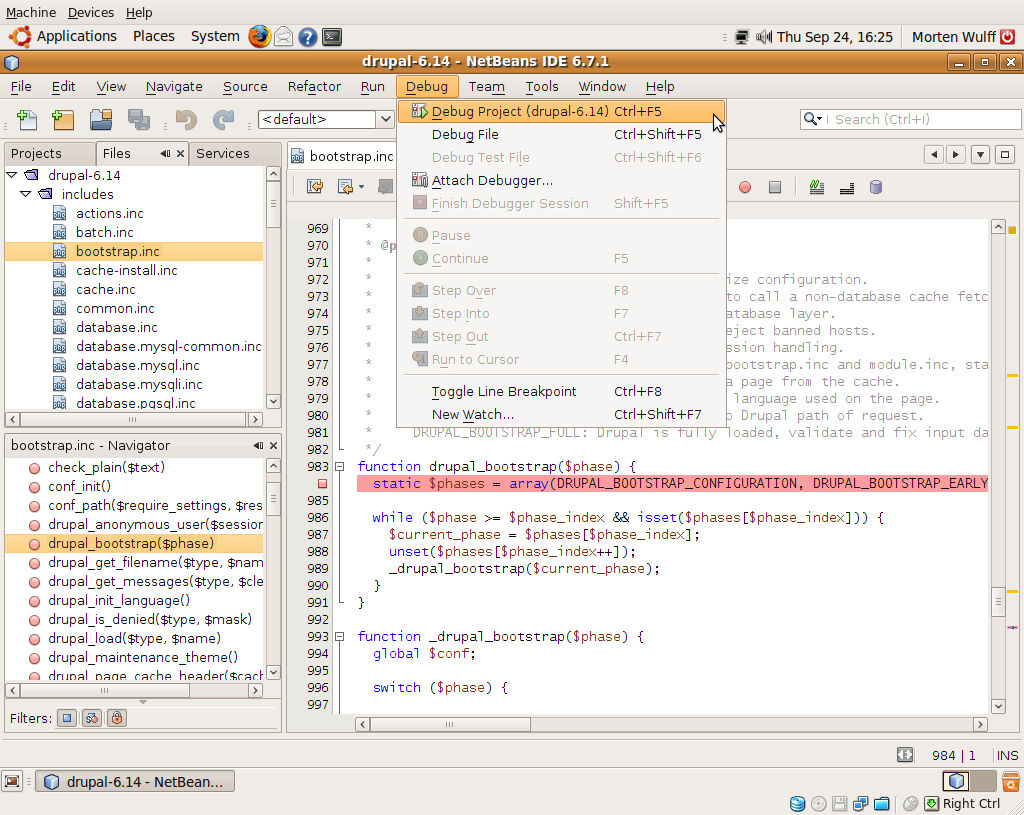Maximize the editor window with square button
1024x815 pixels.
click(x=1005, y=155)
